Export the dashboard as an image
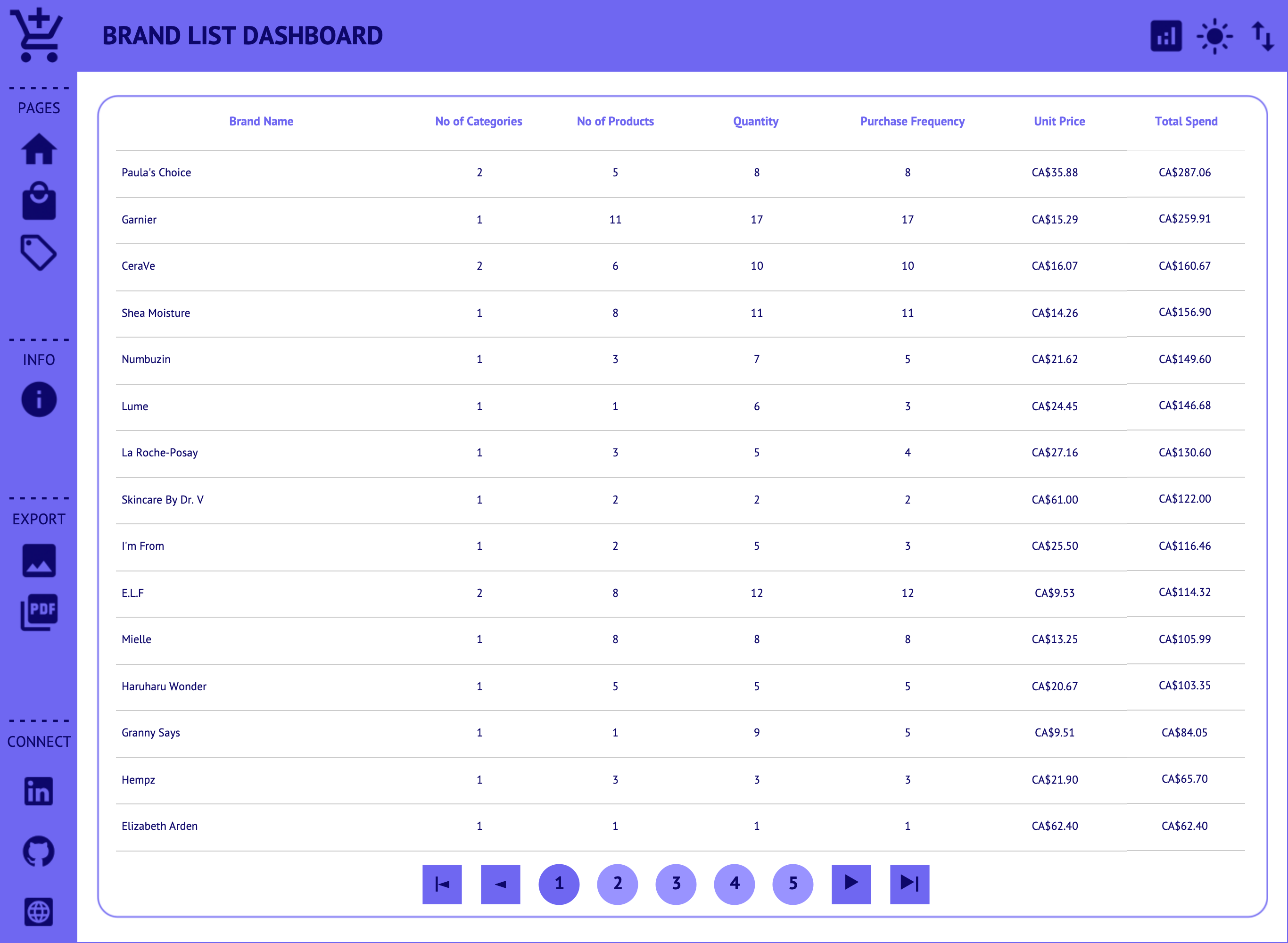1288x943 pixels. click(39, 561)
